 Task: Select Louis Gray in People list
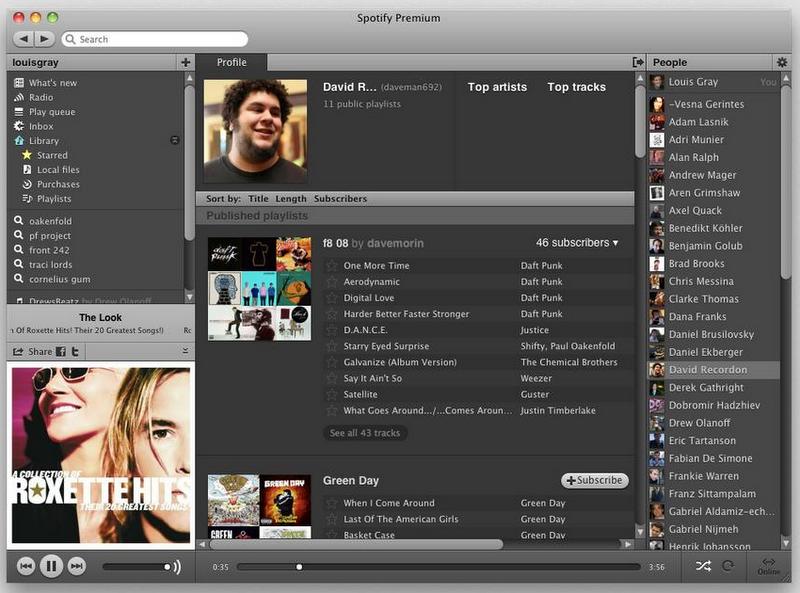point(714,82)
